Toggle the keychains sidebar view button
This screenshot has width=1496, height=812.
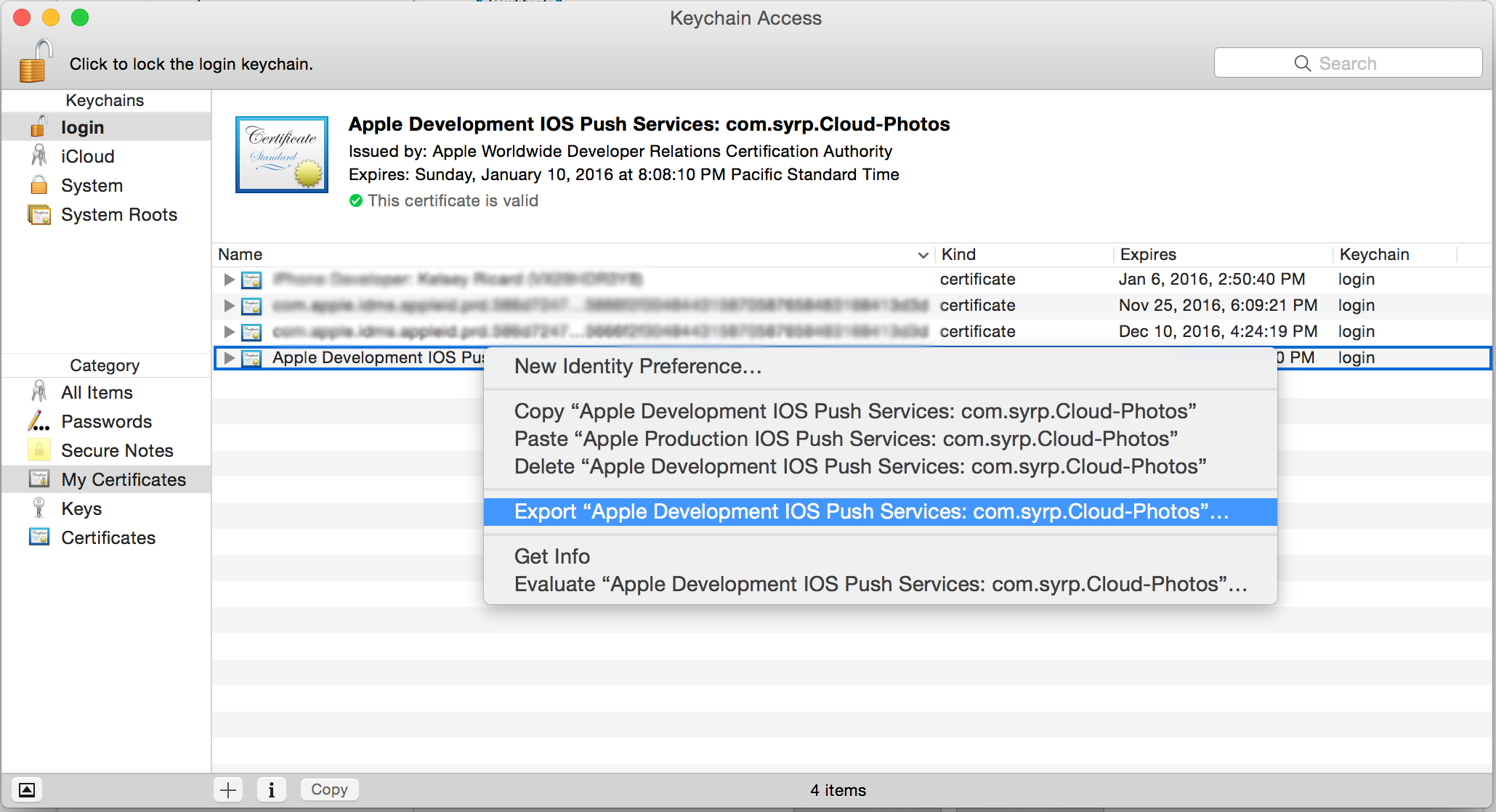pos(27,789)
